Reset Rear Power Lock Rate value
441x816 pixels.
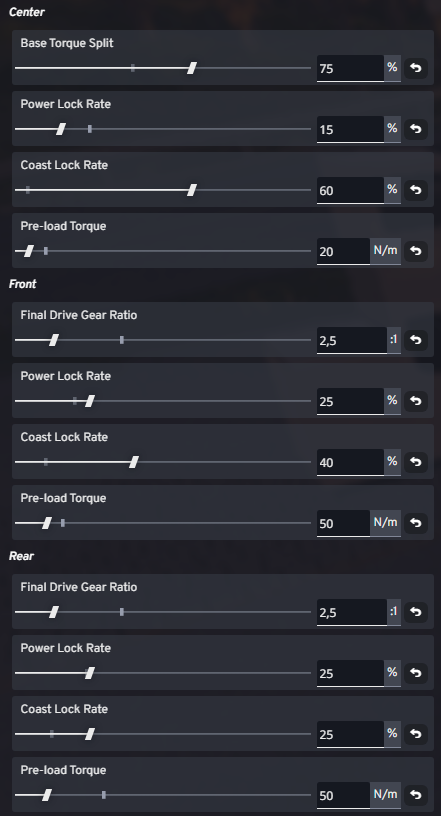pos(415,673)
